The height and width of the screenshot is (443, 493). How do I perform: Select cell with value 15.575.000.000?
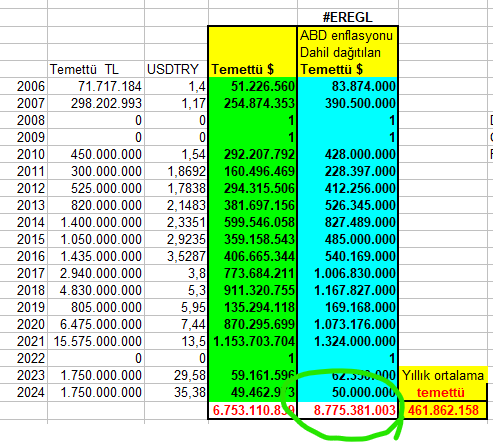pos(96,341)
